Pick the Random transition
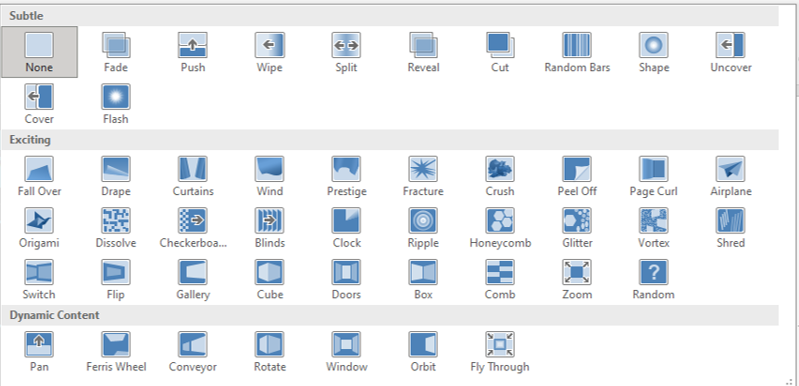 (654, 279)
